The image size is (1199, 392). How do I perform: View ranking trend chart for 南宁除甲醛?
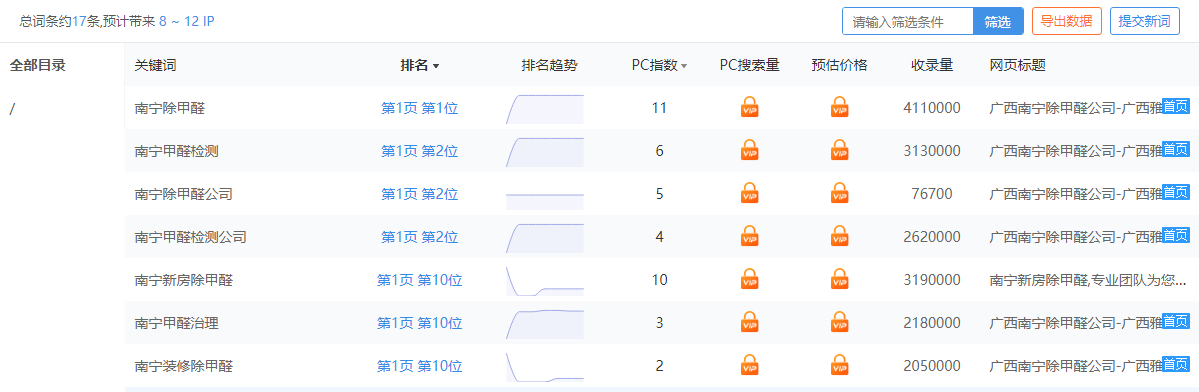pos(544,109)
